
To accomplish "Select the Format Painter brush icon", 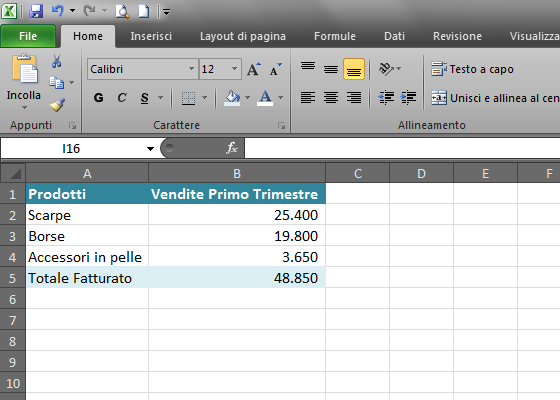I will (x=57, y=105).
